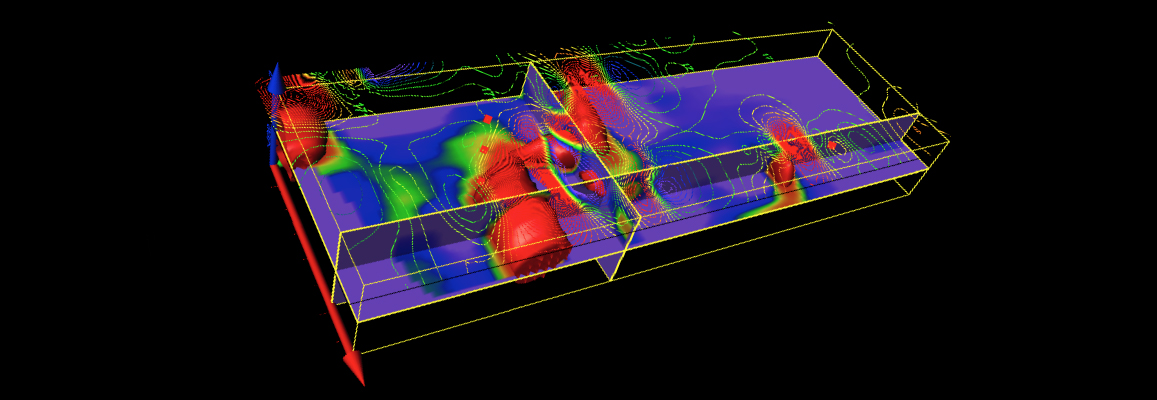Select the small red marker on right side

[x=831, y=145]
